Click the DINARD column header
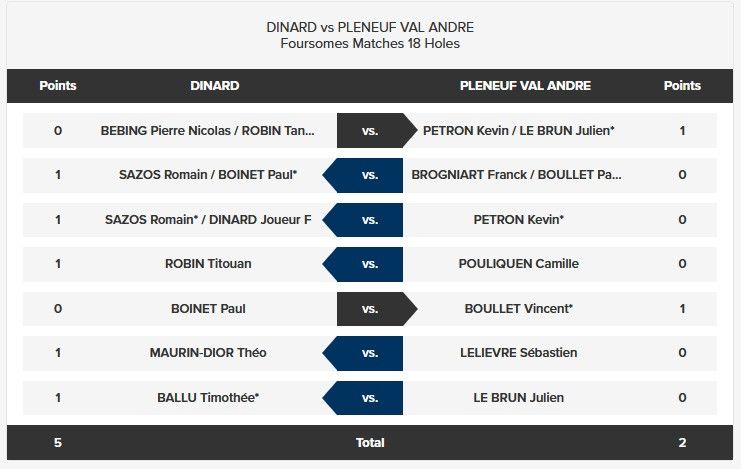The width and height of the screenshot is (741, 469). (215, 86)
